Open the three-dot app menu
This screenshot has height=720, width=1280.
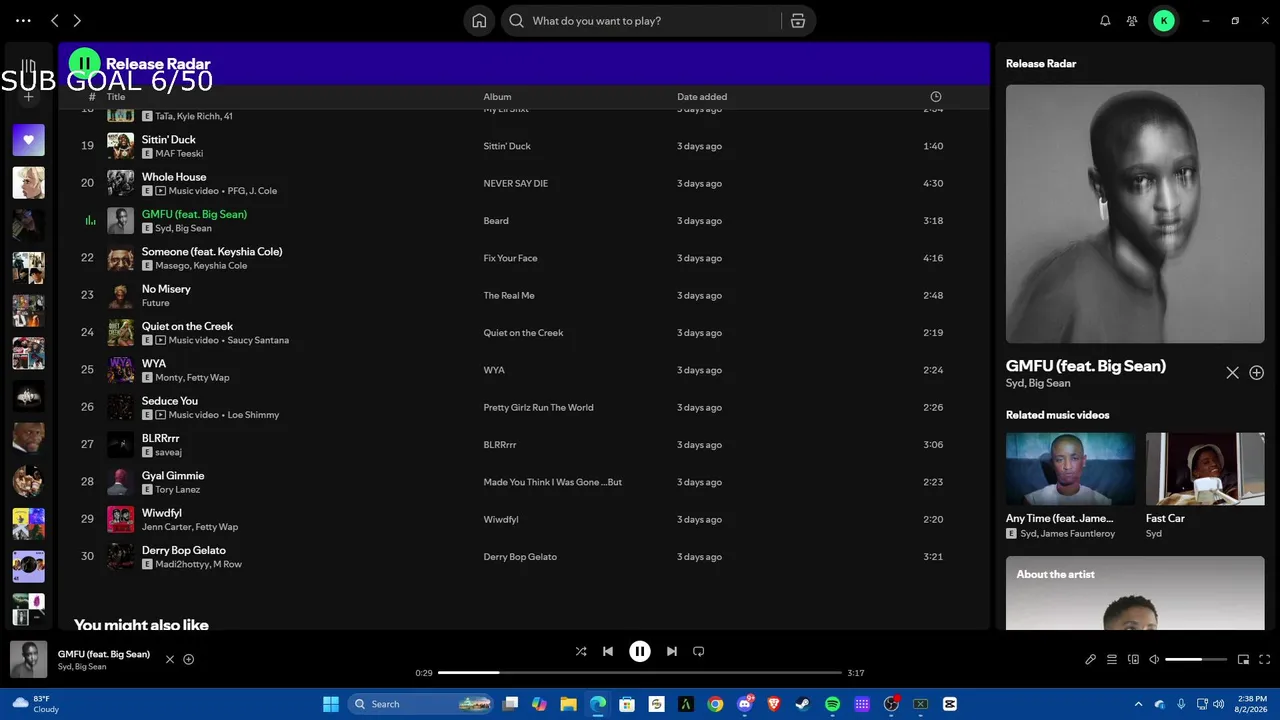[23, 20]
